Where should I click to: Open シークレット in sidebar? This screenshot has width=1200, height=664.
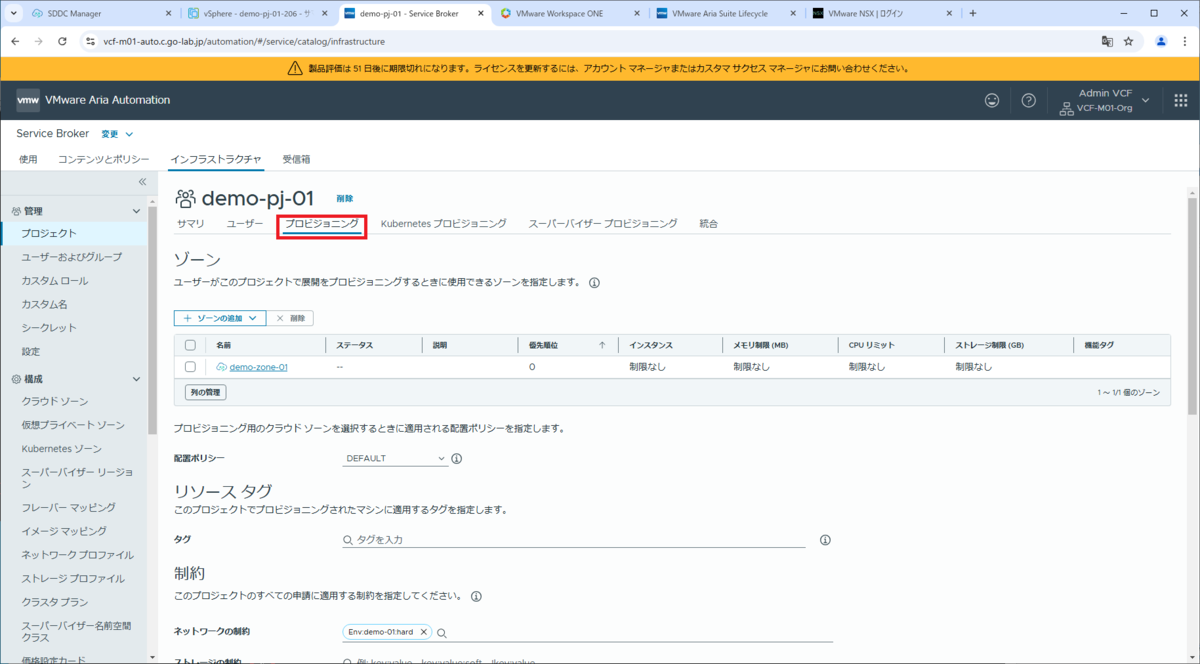[x=49, y=328]
